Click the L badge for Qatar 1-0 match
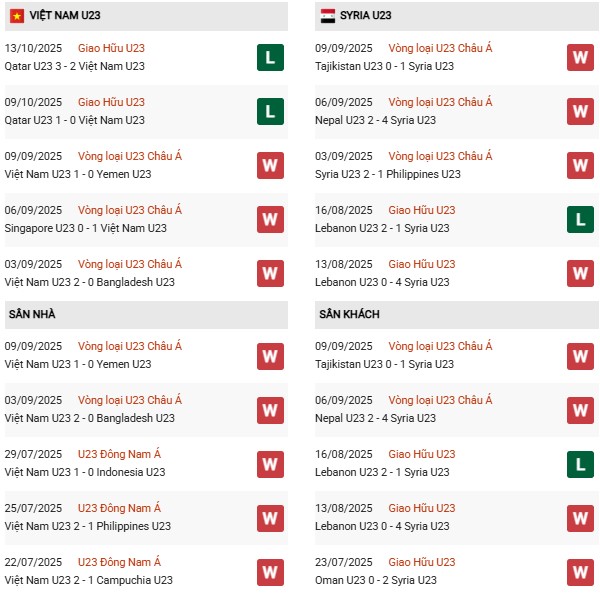This screenshot has height=593, width=600. click(x=269, y=111)
